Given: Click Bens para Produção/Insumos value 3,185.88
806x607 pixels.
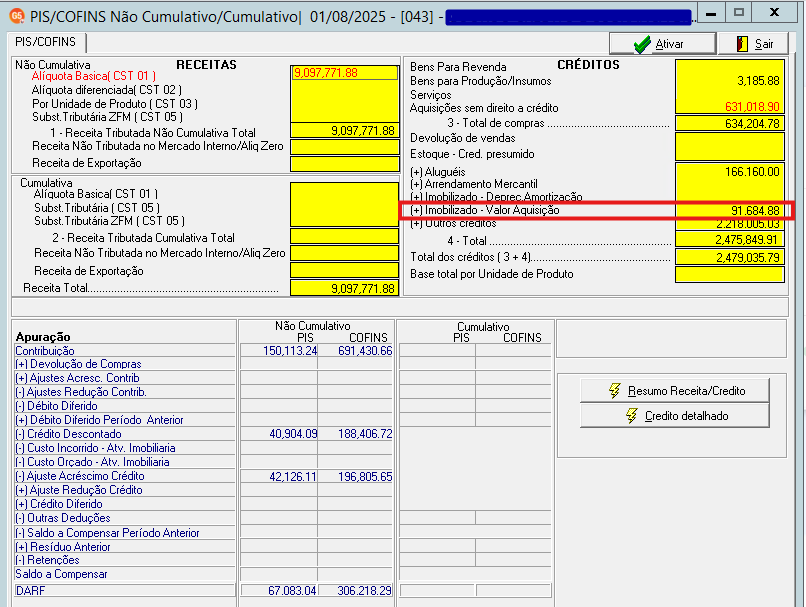Looking at the screenshot, I should 758,81.
